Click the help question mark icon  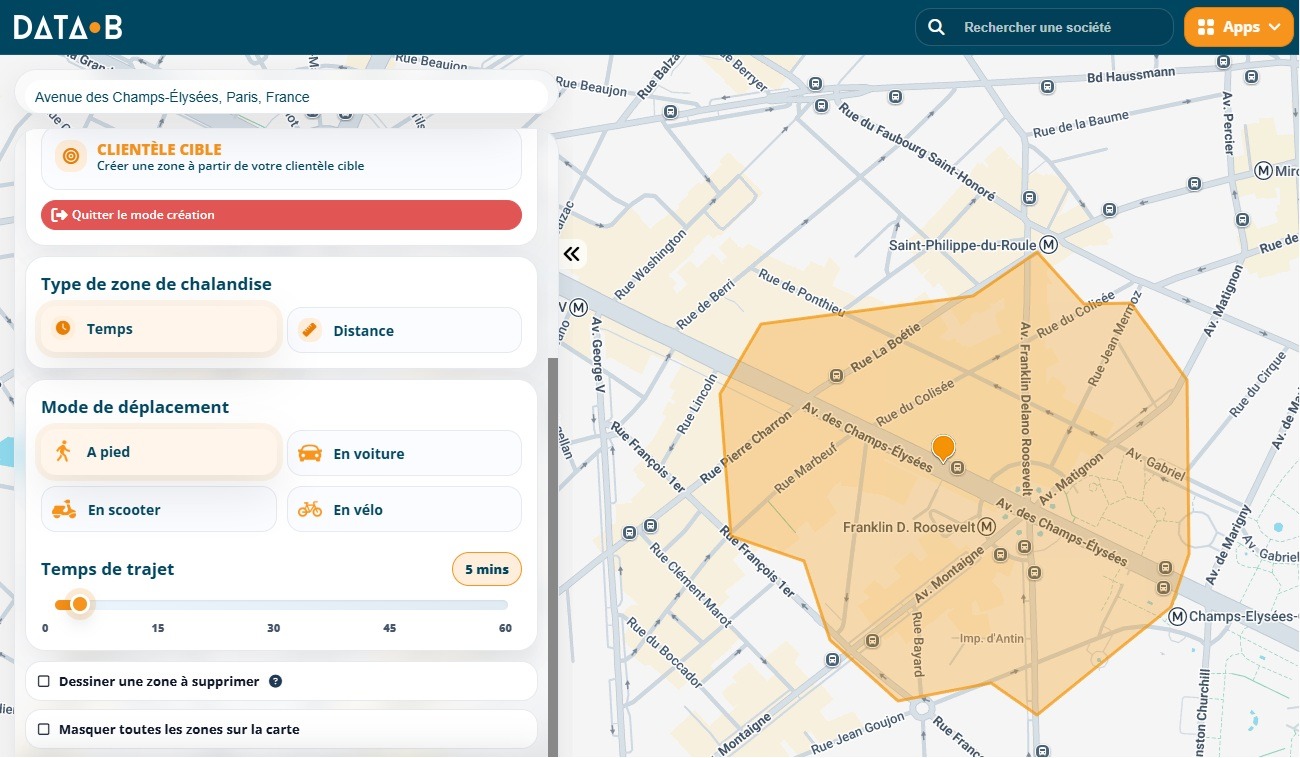[x=276, y=681]
